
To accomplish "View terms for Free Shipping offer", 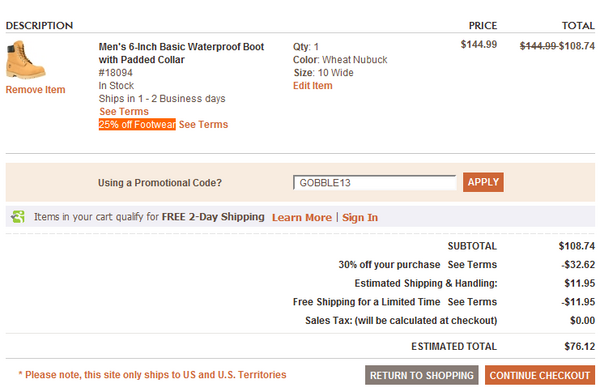I will point(472,302).
